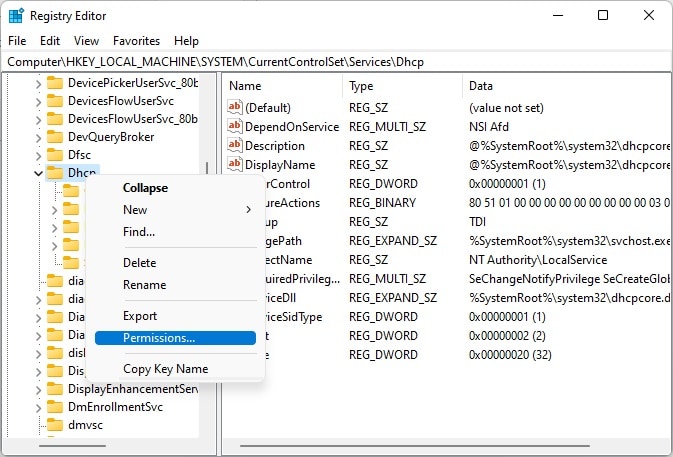Choose Export in the context menu
The width and height of the screenshot is (673, 457).
[175, 316]
